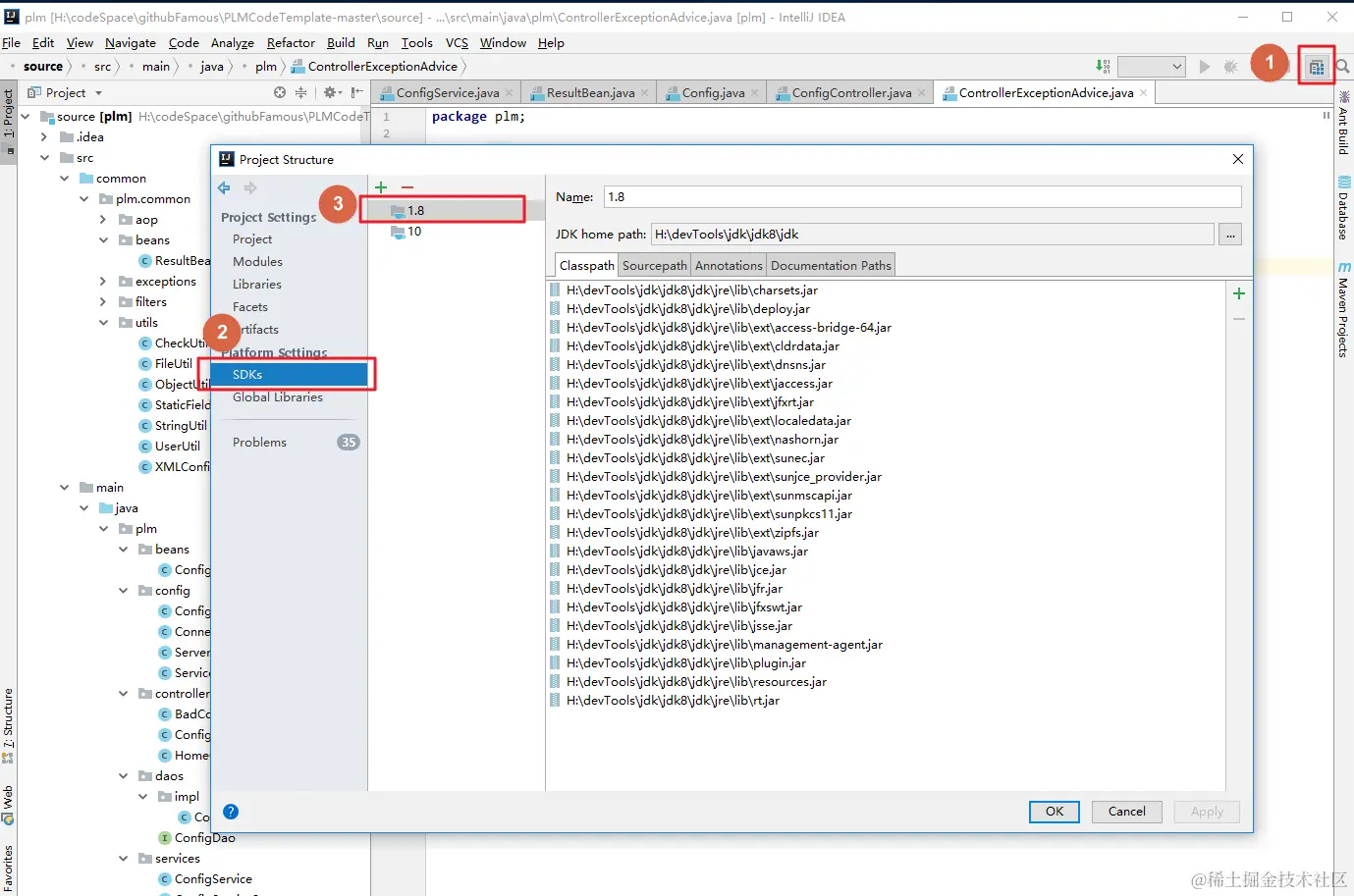Open the help question mark icon
Viewport: 1354px width, 896px height.
tap(231, 812)
